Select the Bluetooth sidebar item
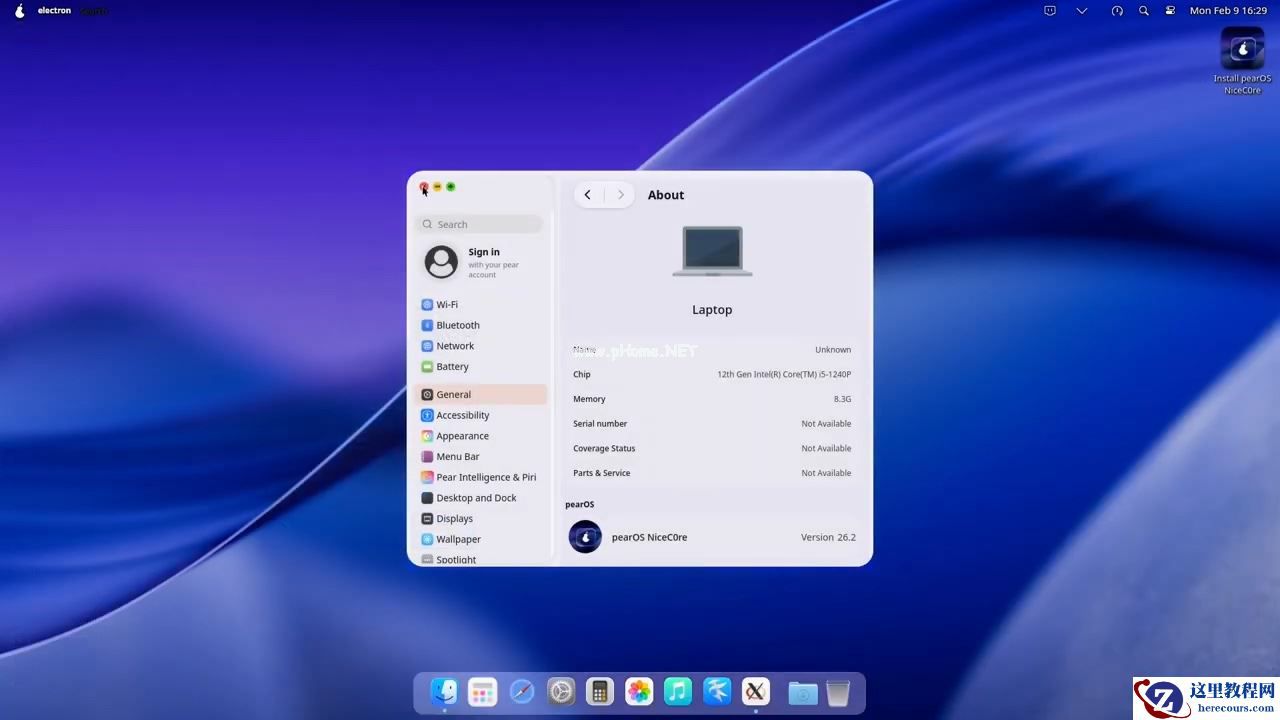 457,326
